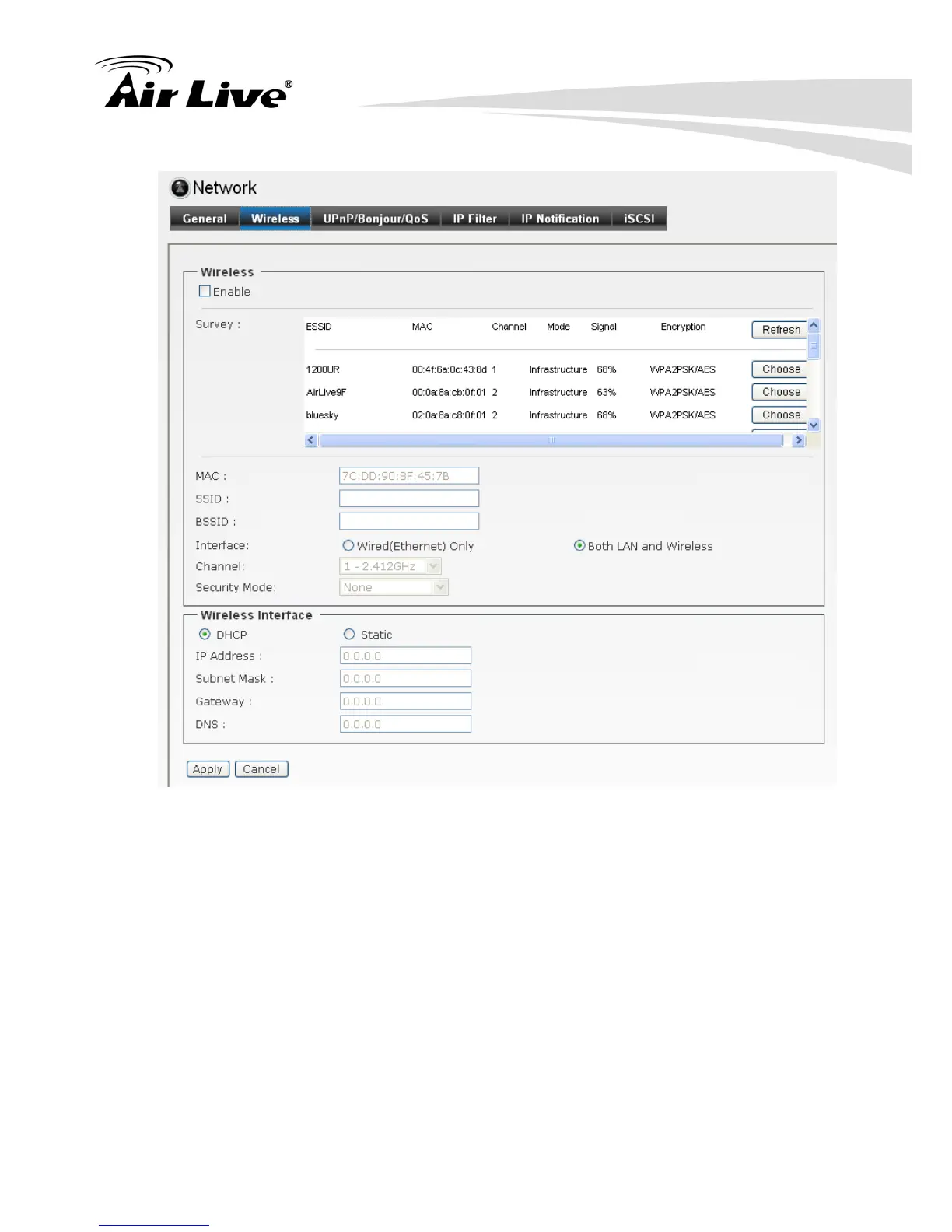Click the Gateway field
Image resolution: width=952 pixels, height=1232 pixels.
tap(406, 702)
